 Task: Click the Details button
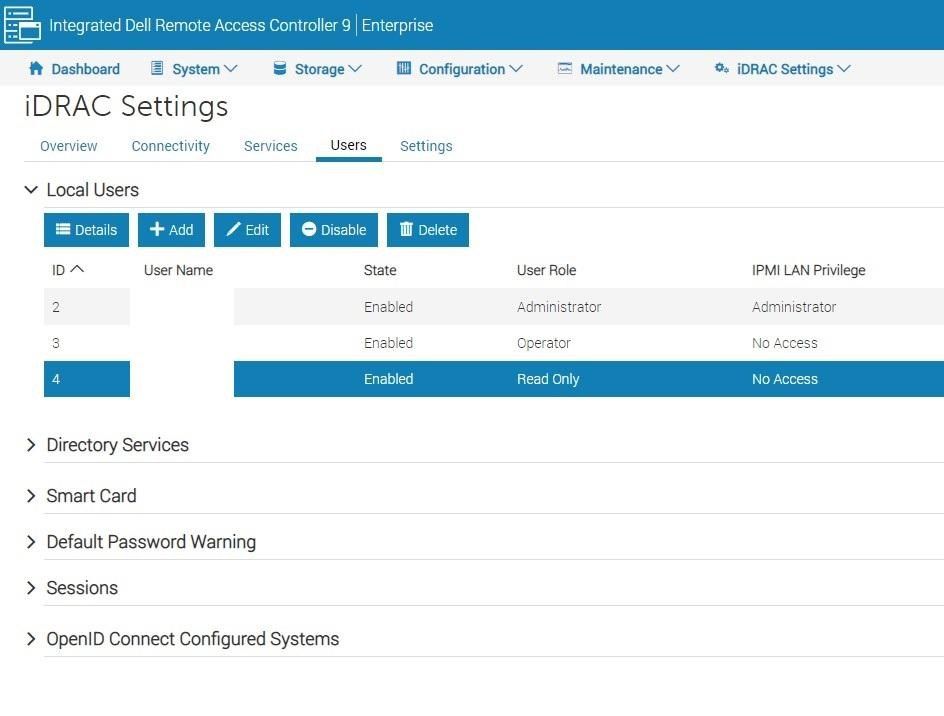(x=86, y=229)
